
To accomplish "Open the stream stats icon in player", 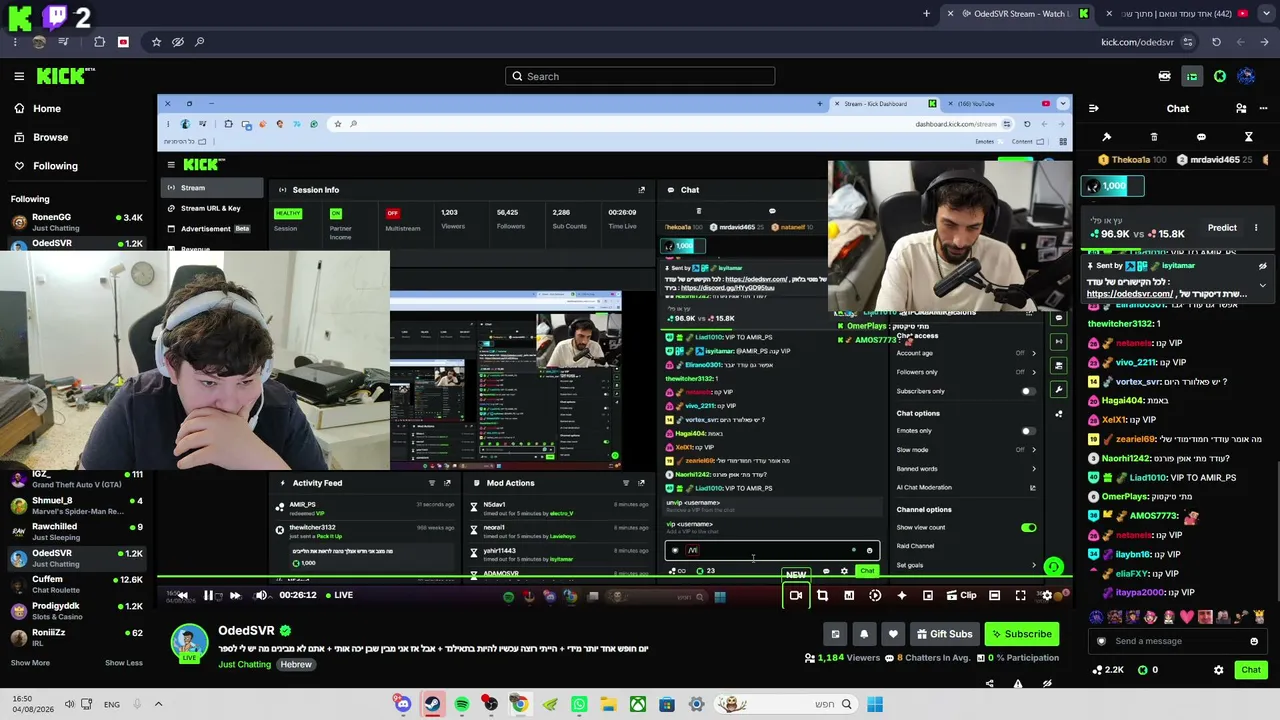I will [849, 595].
